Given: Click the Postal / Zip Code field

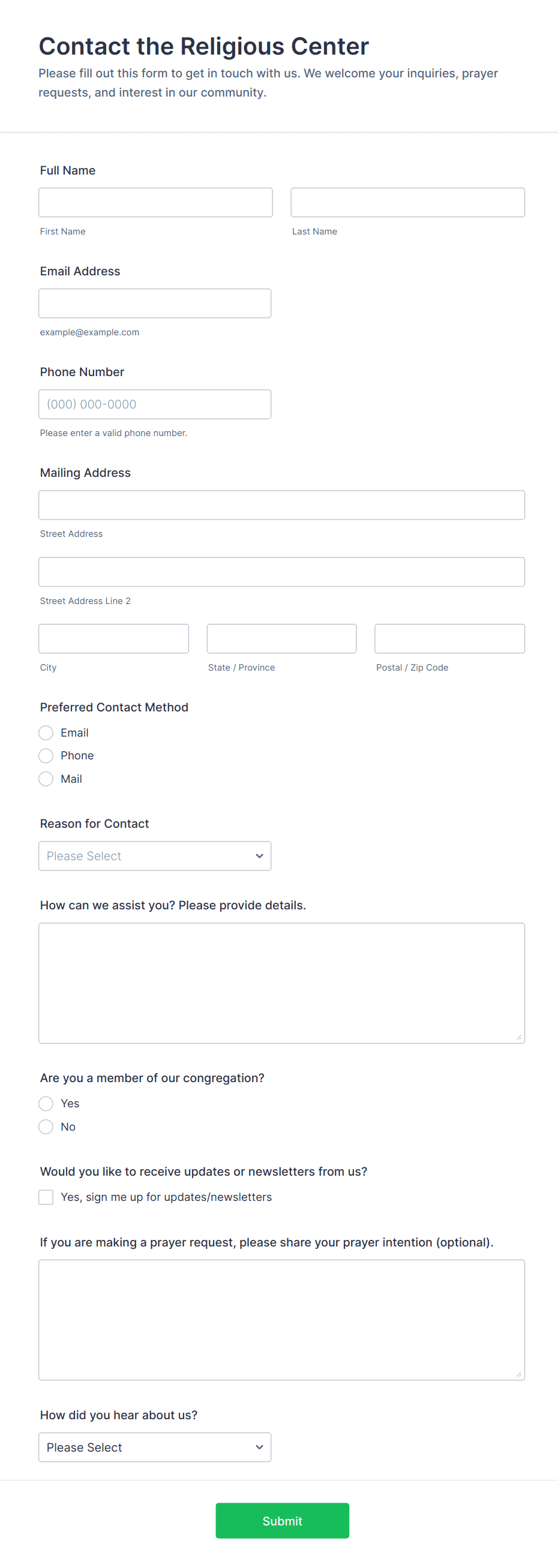Looking at the screenshot, I should [449, 638].
